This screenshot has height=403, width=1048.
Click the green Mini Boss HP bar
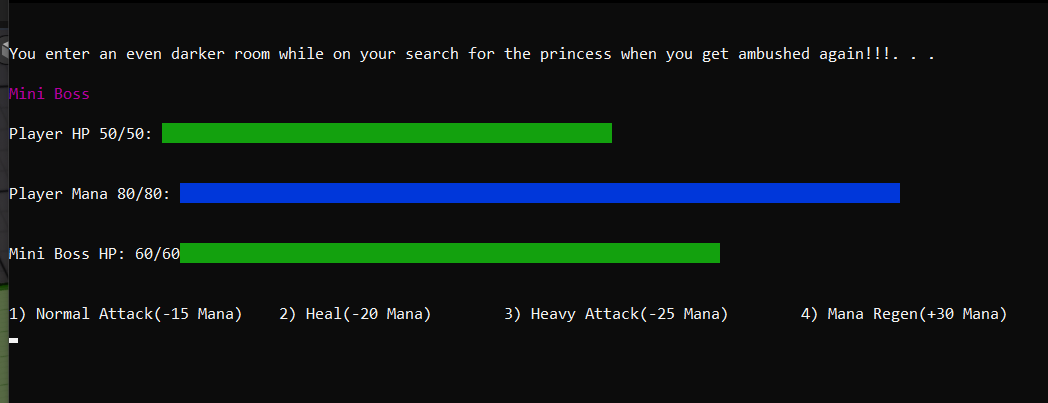[450, 253]
